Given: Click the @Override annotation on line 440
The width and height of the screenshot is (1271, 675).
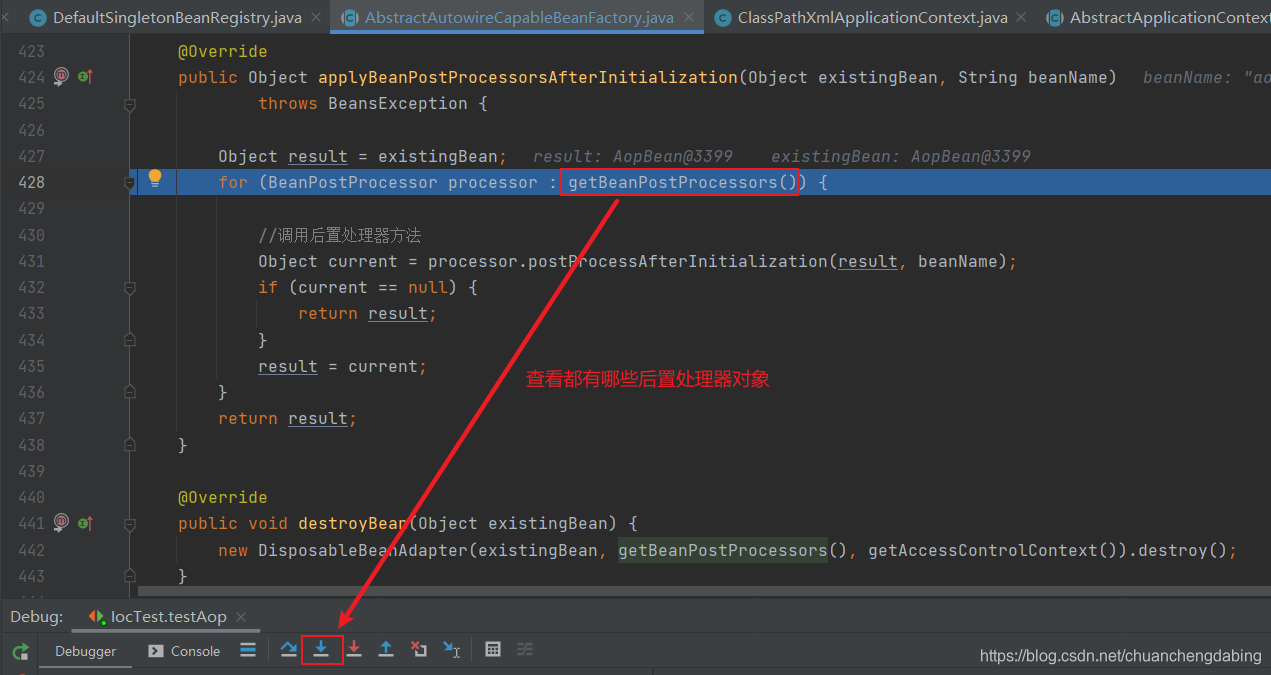Looking at the screenshot, I should tap(223, 497).
